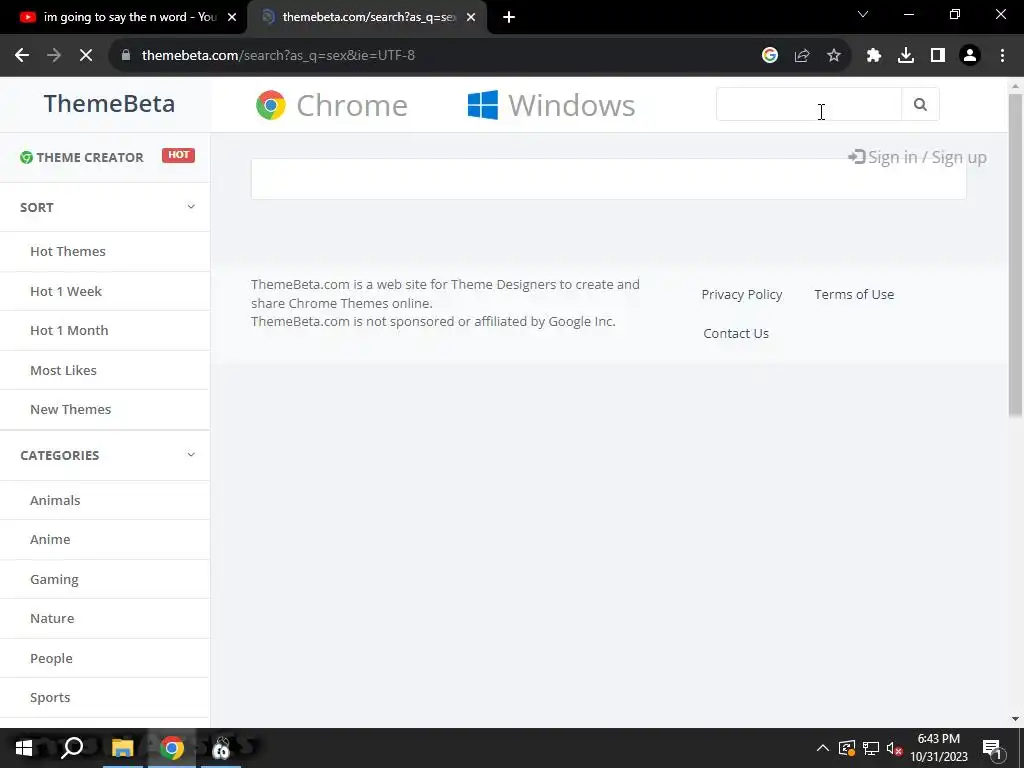Screen dimensions: 1024x768
Task: Open the Chrome three-dot menu
Action: click(1002, 56)
